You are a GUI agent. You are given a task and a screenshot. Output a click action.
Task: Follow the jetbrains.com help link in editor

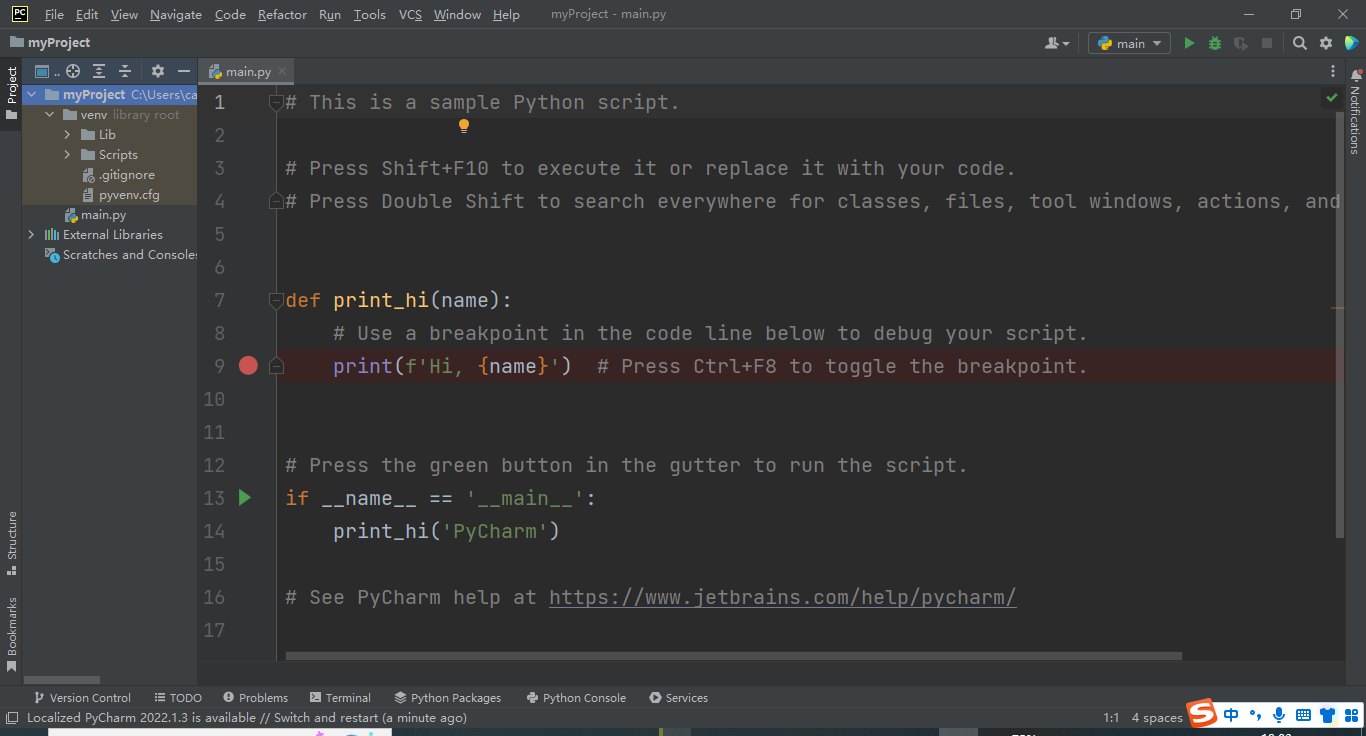pyautogui.click(x=783, y=597)
